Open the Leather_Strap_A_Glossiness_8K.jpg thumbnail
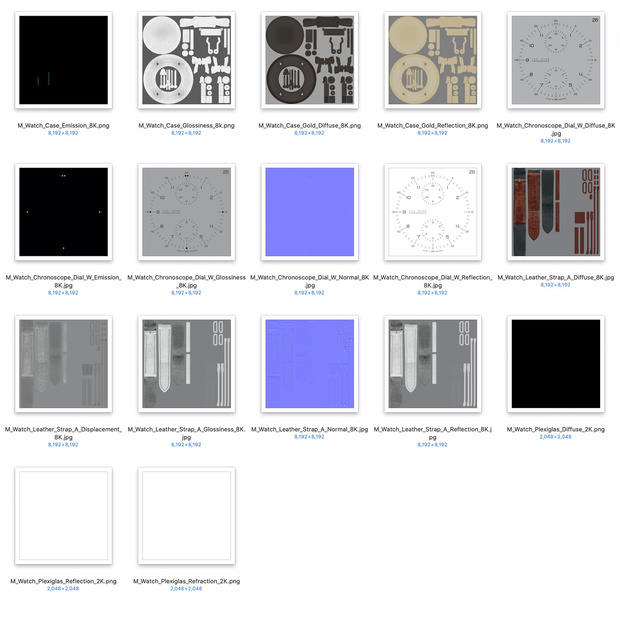Image resolution: width=620 pixels, height=620 pixels. click(187, 364)
